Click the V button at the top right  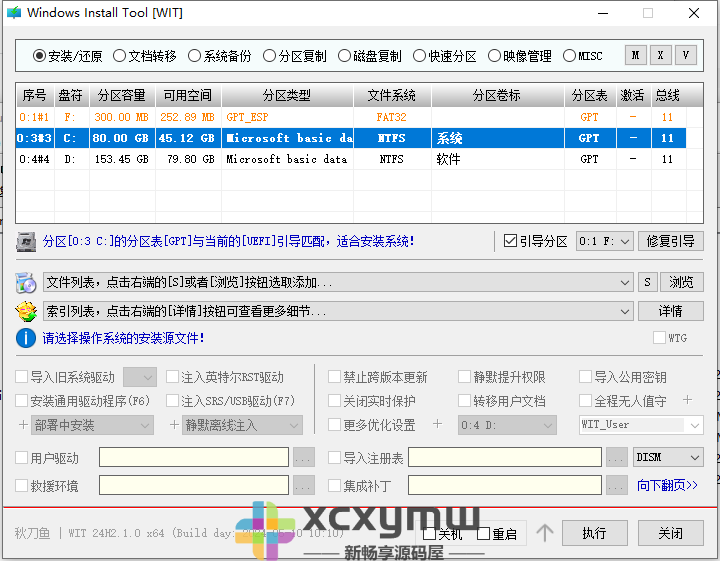point(686,56)
